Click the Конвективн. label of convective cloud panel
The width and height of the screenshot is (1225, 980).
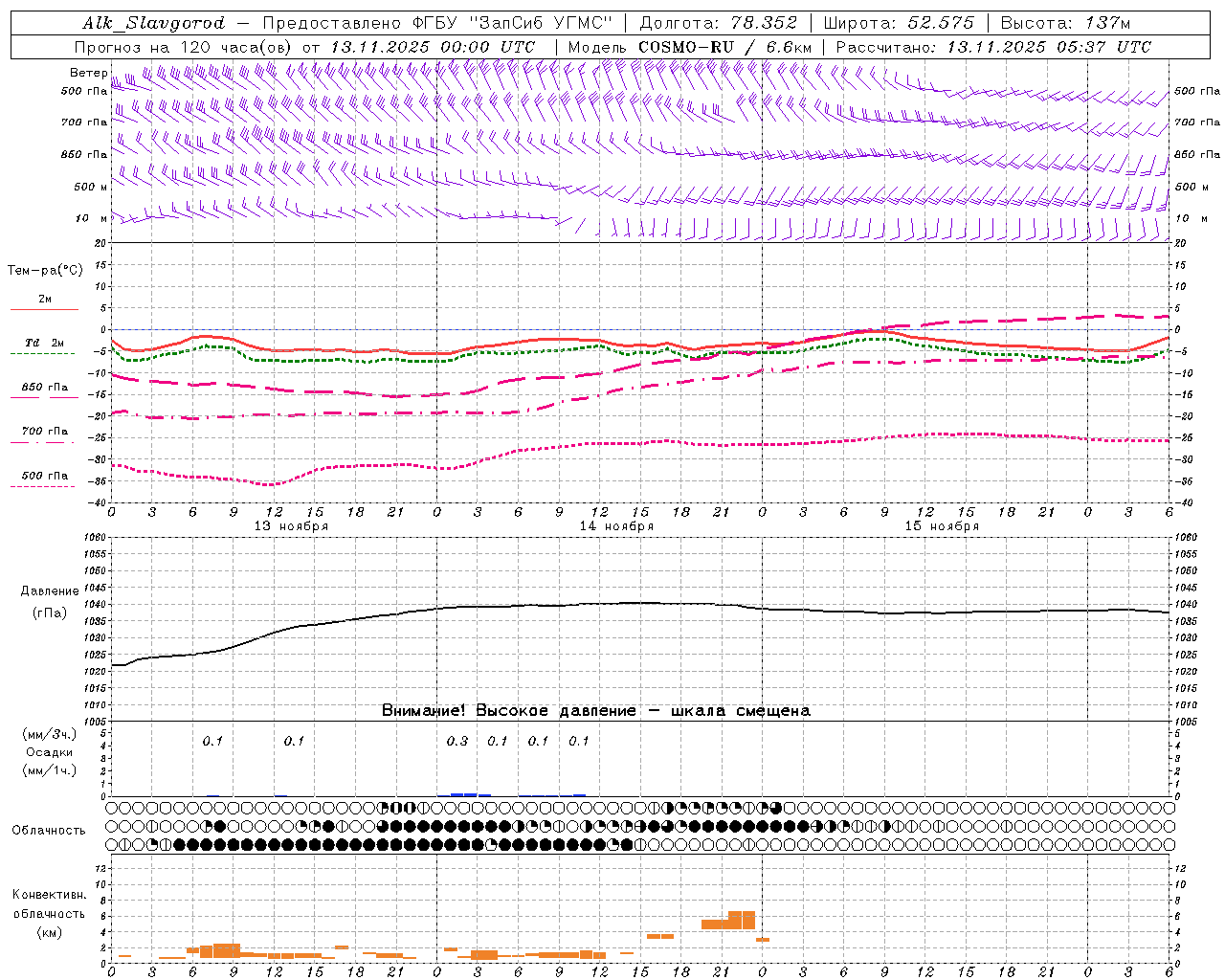tap(49, 895)
